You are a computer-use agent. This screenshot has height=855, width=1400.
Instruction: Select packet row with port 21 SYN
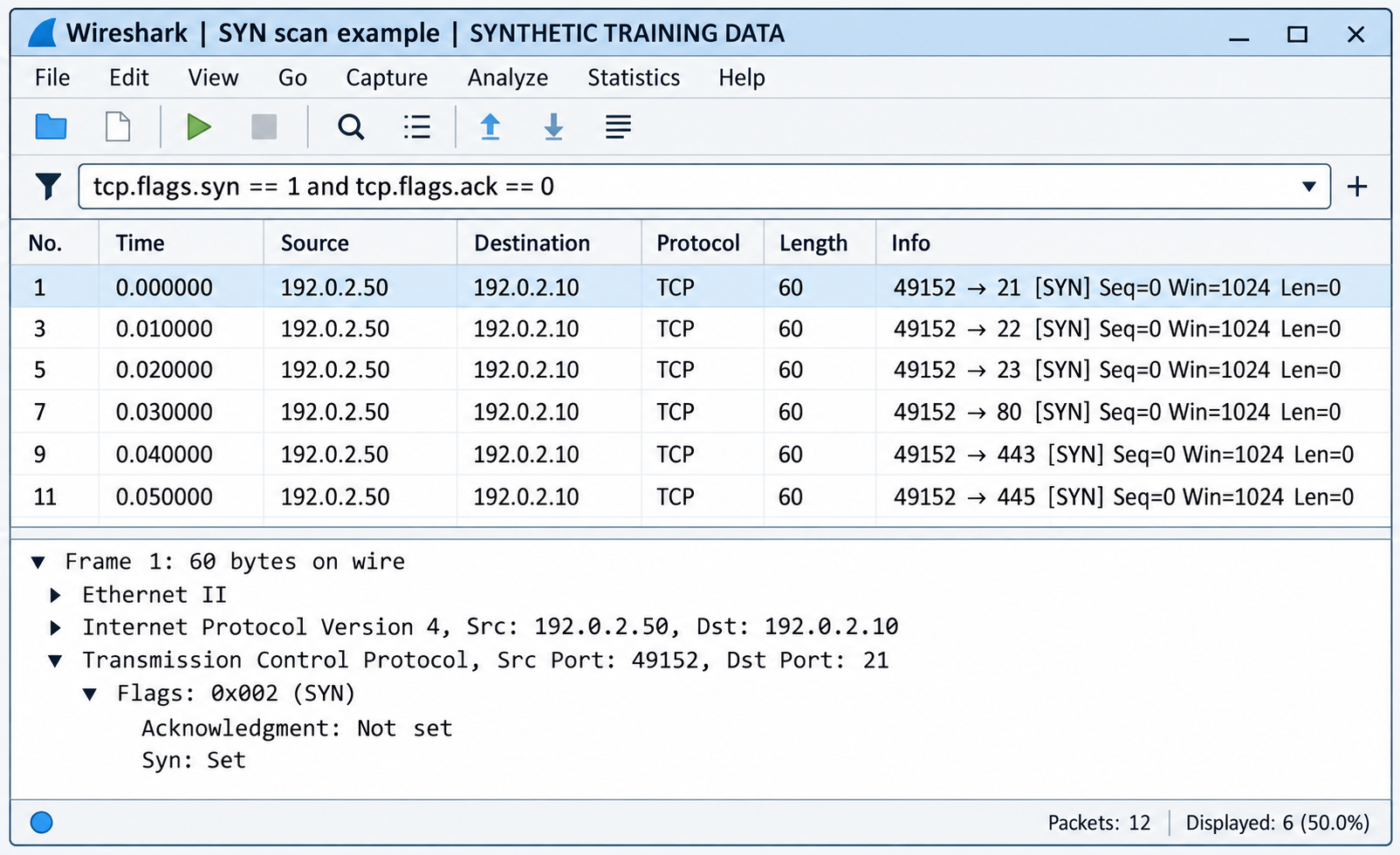[701, 287]
